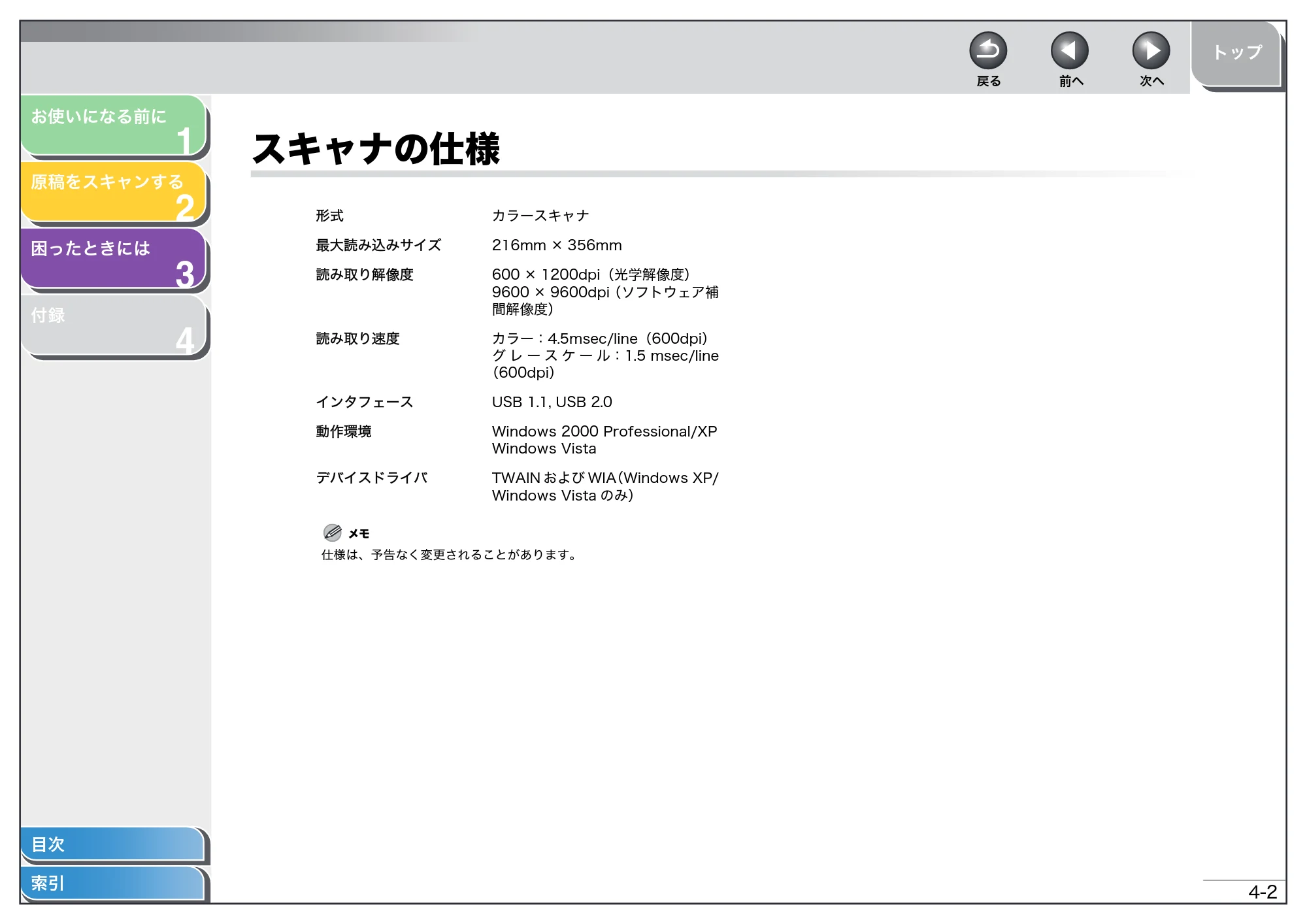Open the トップ tab
Image resolution: width=1307 pixels, height=924 pixels.
1236,54
